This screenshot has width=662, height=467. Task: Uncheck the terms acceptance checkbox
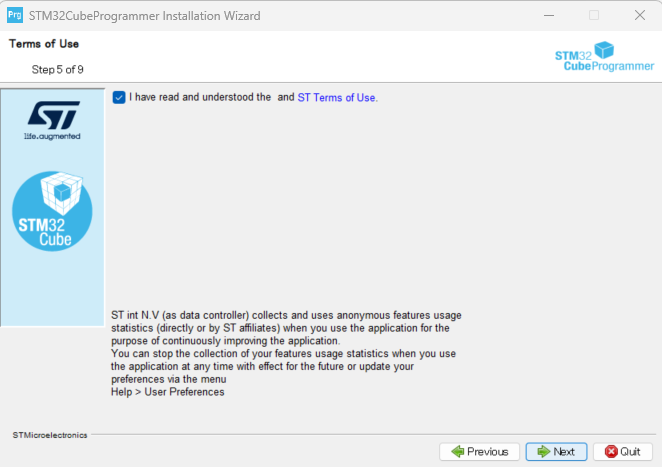119,97
